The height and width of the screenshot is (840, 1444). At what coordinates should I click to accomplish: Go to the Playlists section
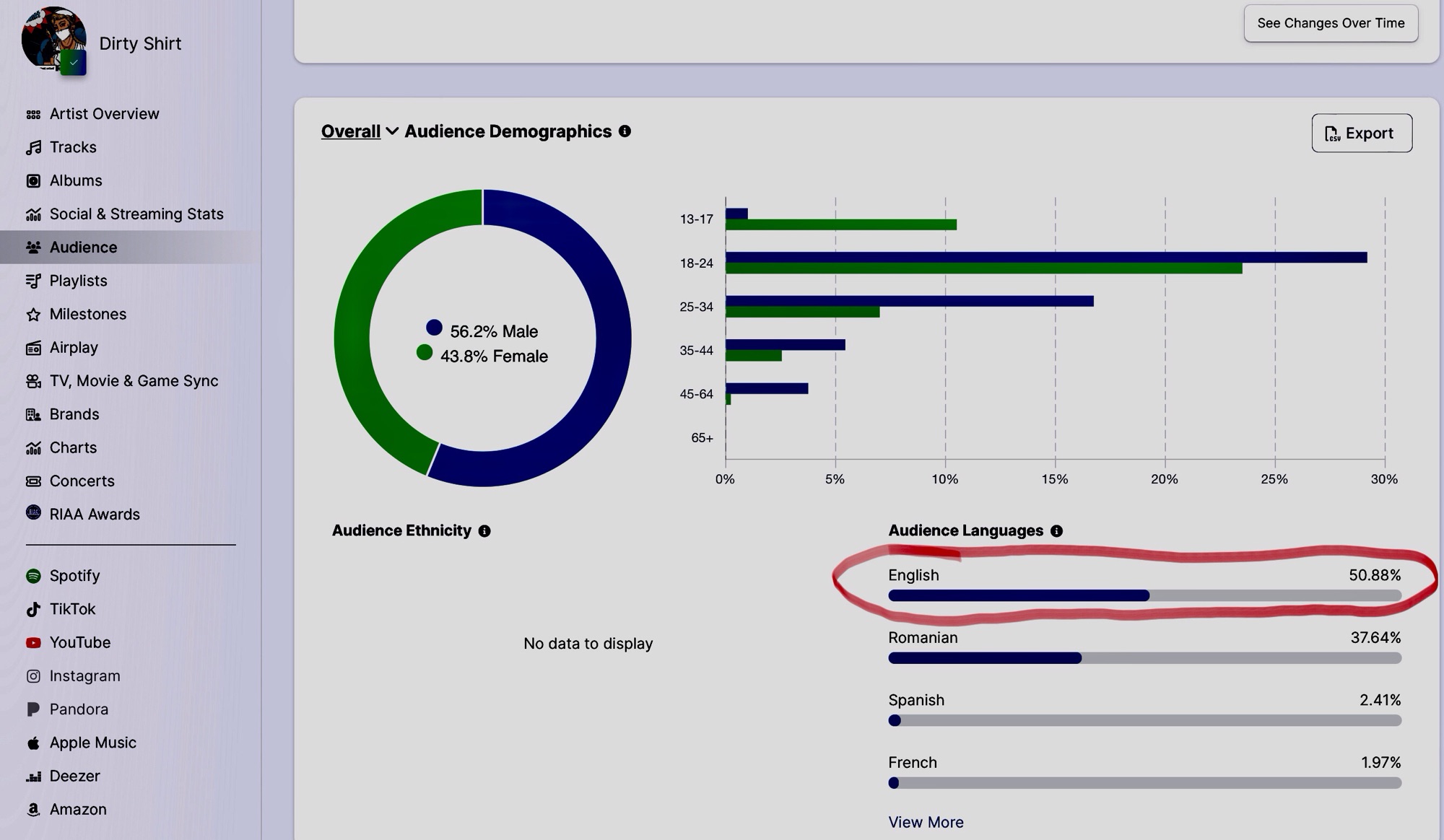[x=78, y=281]
